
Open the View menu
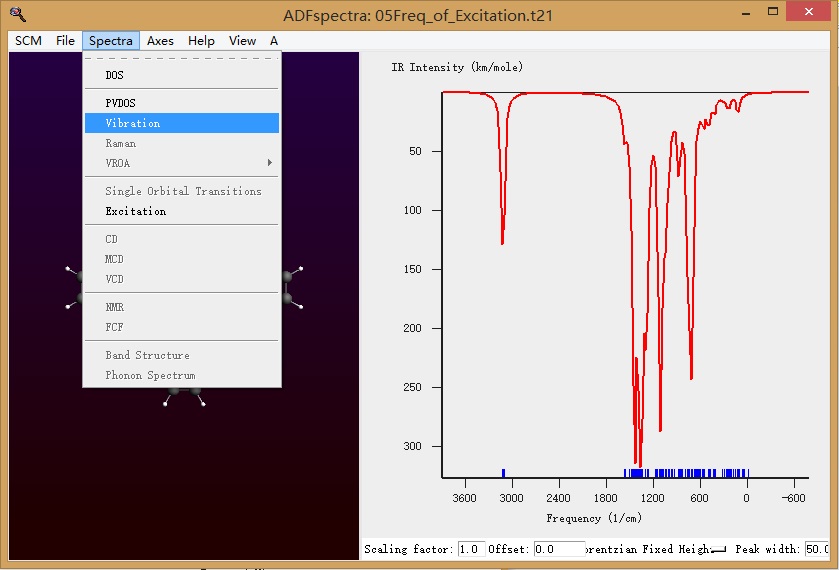pyautogui.click(x=242, y=41)
